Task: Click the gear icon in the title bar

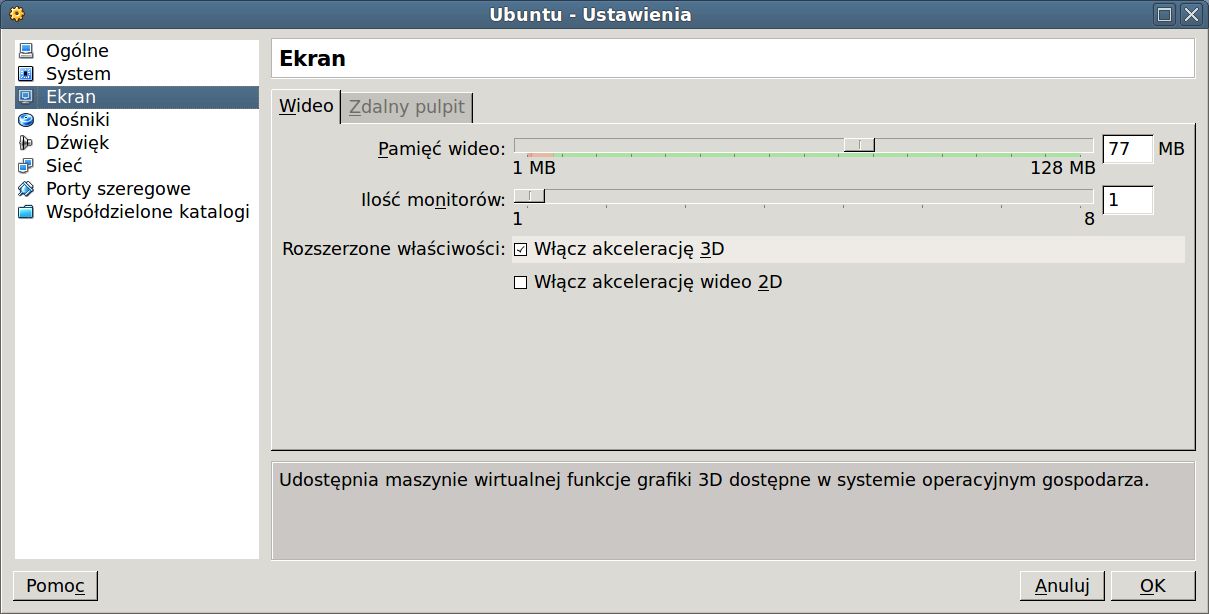Action: (15, 14)
